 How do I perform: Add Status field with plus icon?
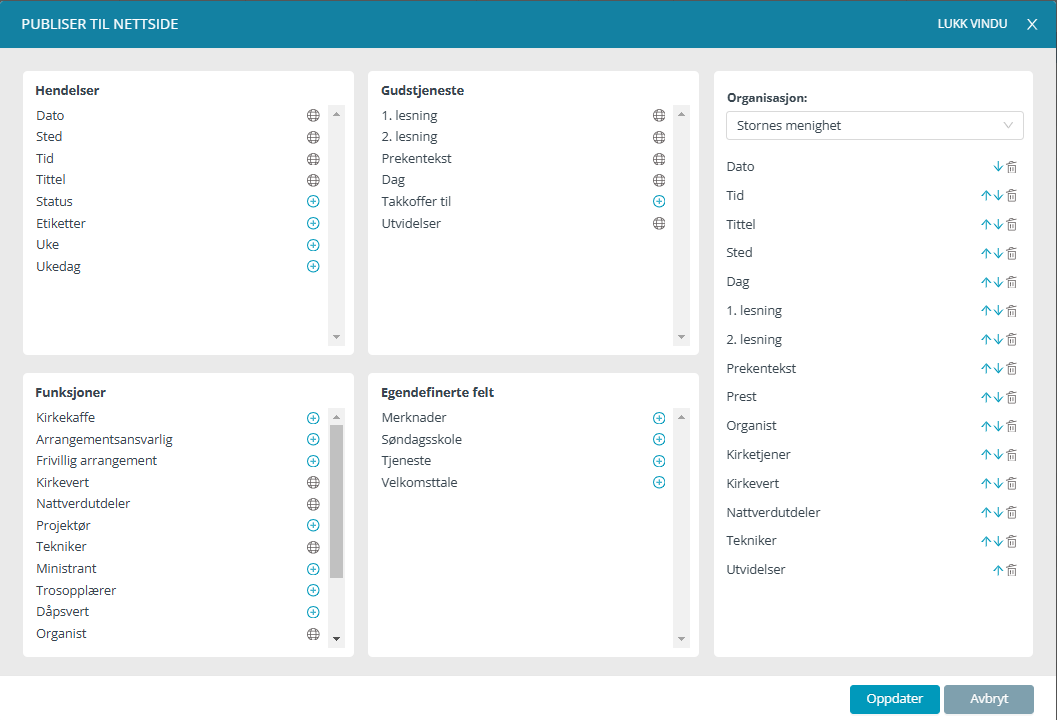coord(313,202)
